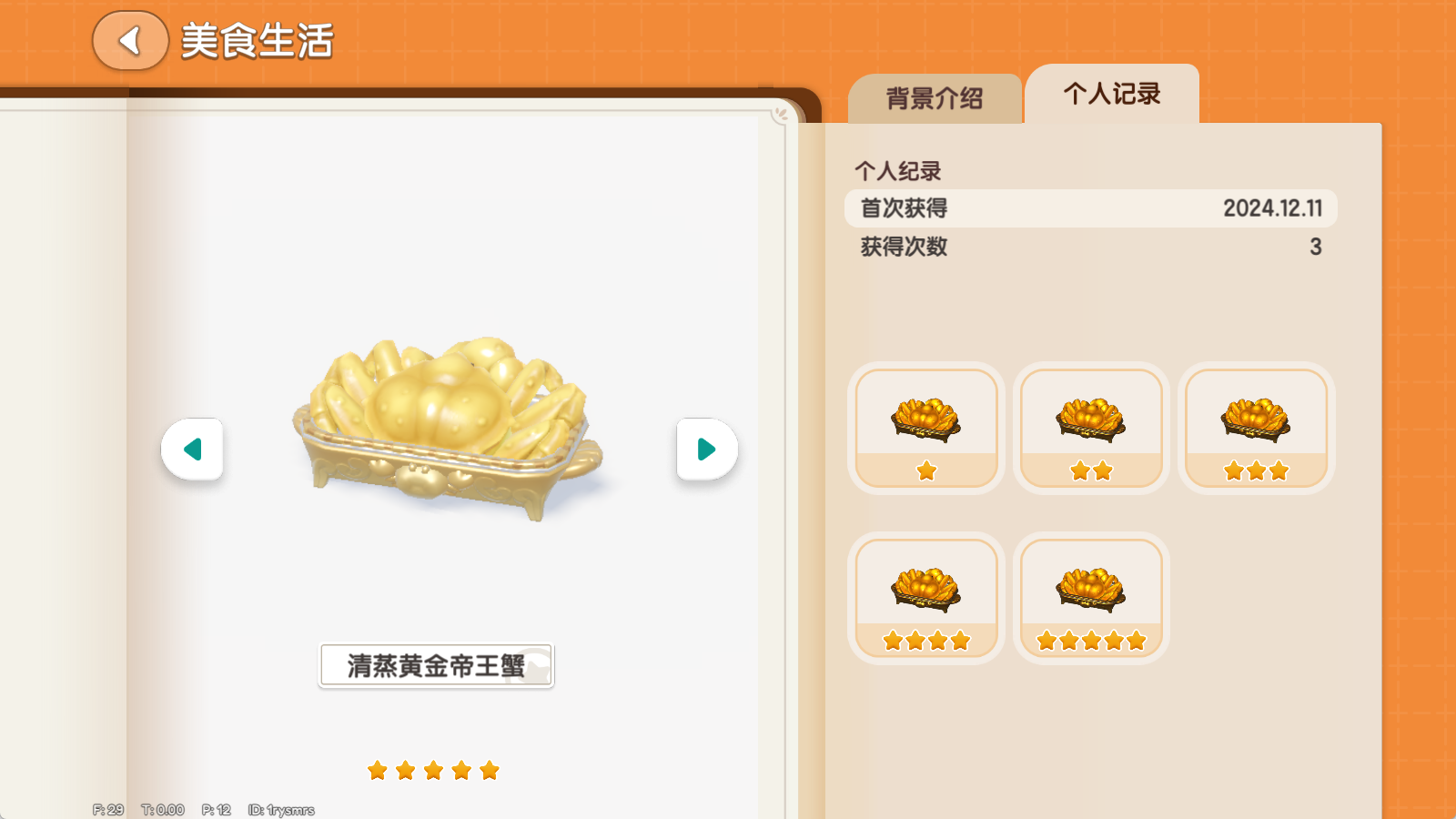Image resolution: width=1456 pixels, height=819 pixels.
Task: Click the large golden king crab image
Action: (448, 428)
